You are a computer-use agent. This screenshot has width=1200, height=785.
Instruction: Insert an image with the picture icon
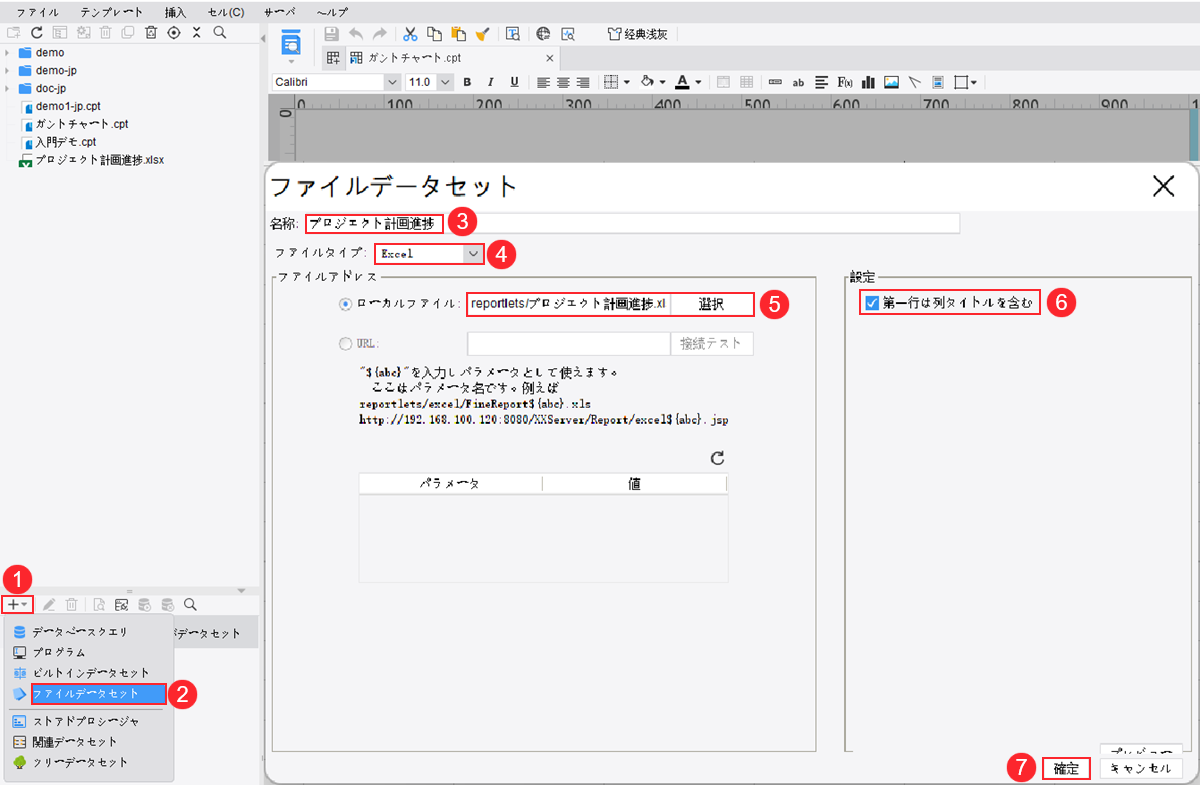pos(891,82)
